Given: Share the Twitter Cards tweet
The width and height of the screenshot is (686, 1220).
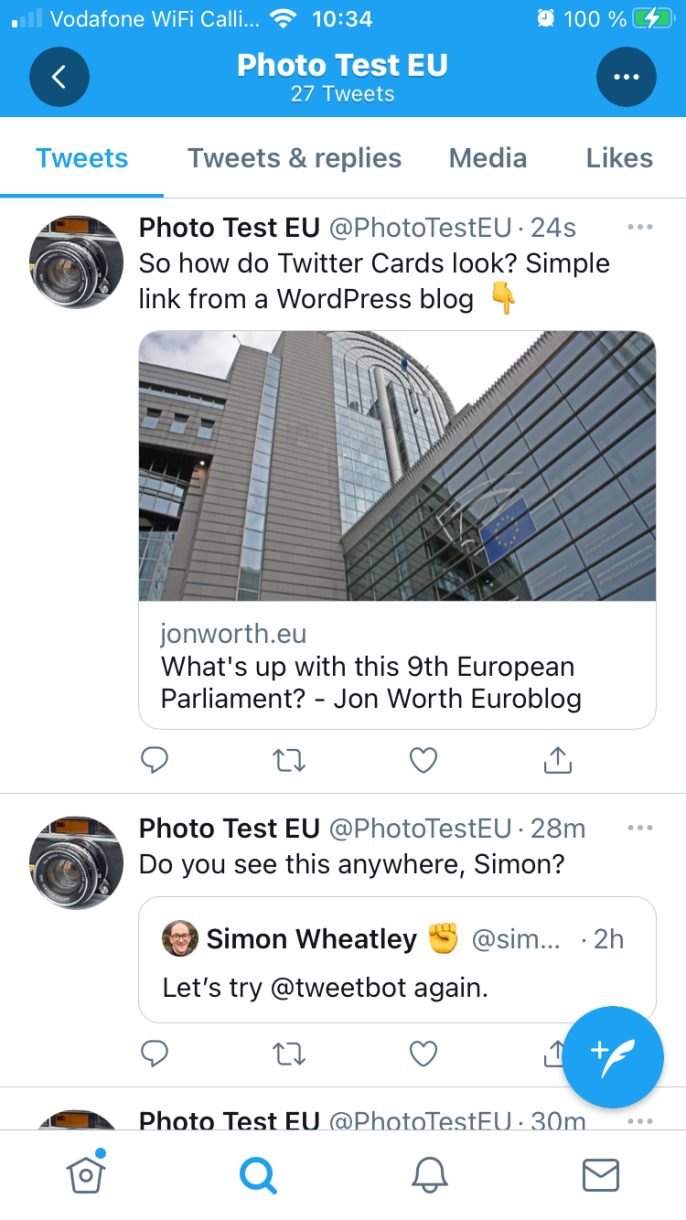Looking at the screenshot, I should (557, 760).
